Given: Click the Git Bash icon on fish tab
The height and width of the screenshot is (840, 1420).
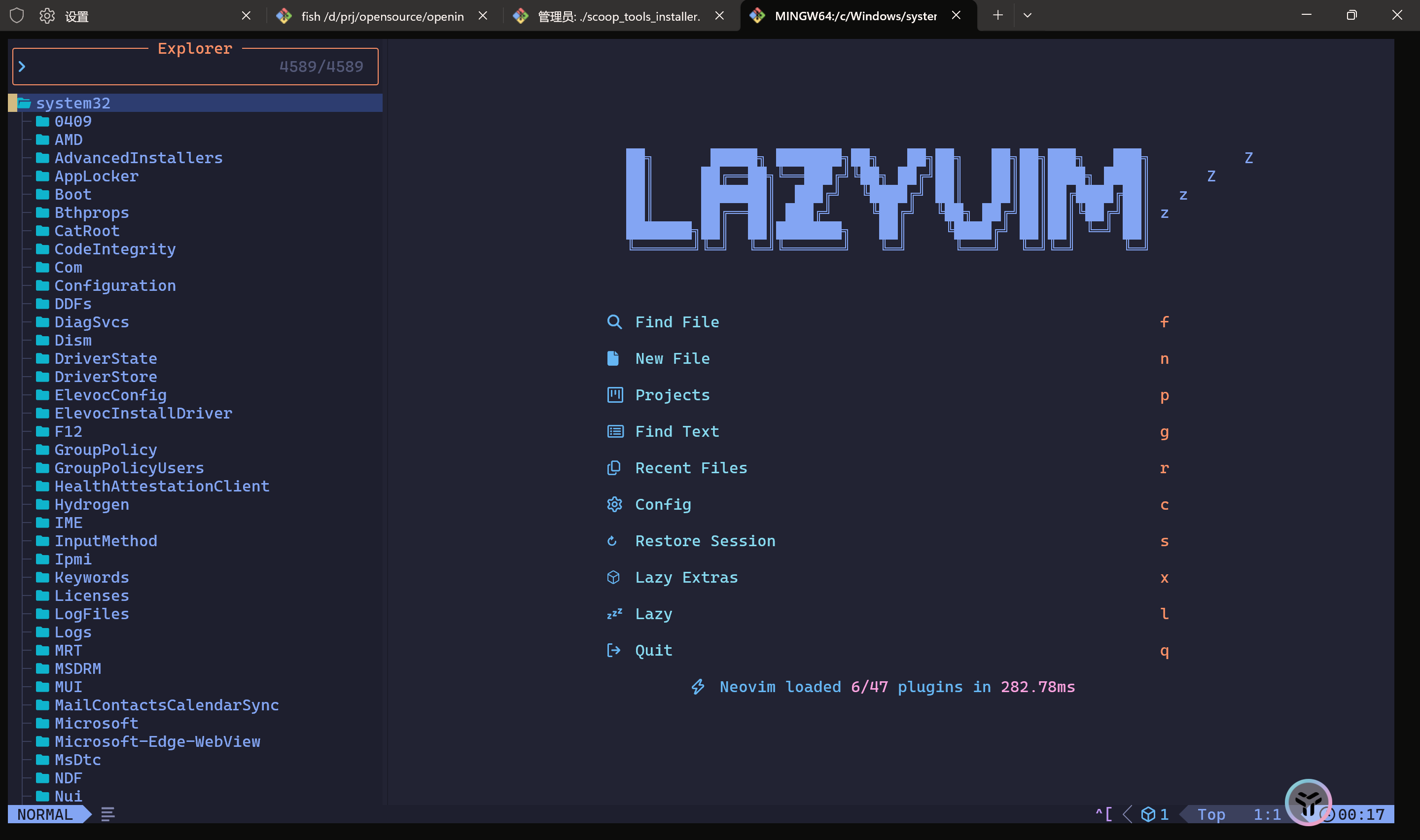Looking at the screenshot, I should [x=284, y=16].
